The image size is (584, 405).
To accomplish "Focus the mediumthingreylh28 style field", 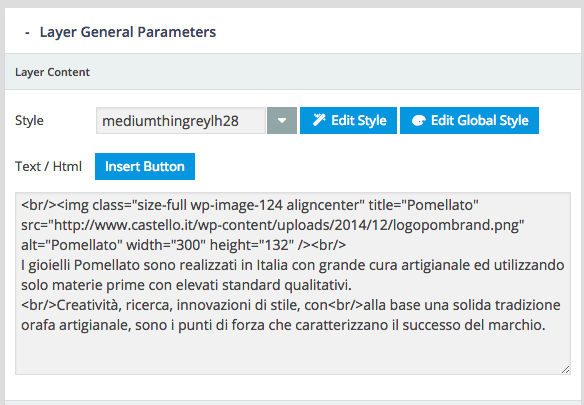I will 181,121.
